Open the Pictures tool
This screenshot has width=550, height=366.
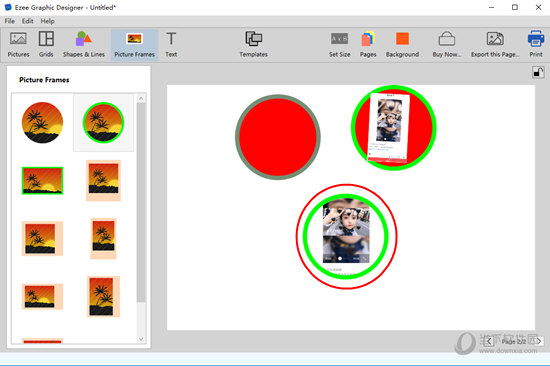(x=18, y=45)
